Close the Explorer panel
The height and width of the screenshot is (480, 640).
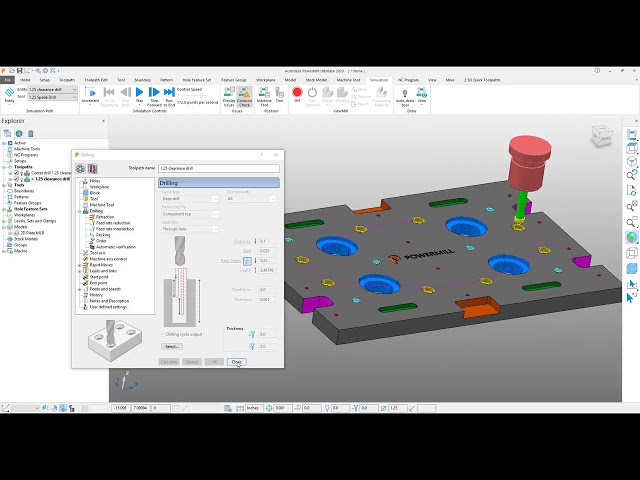pyautogui.click(x=103, y=121)
